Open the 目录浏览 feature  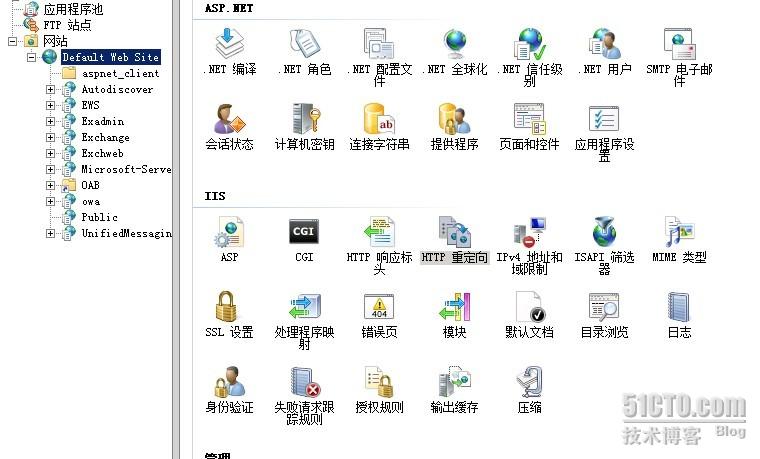pos(604,315)
